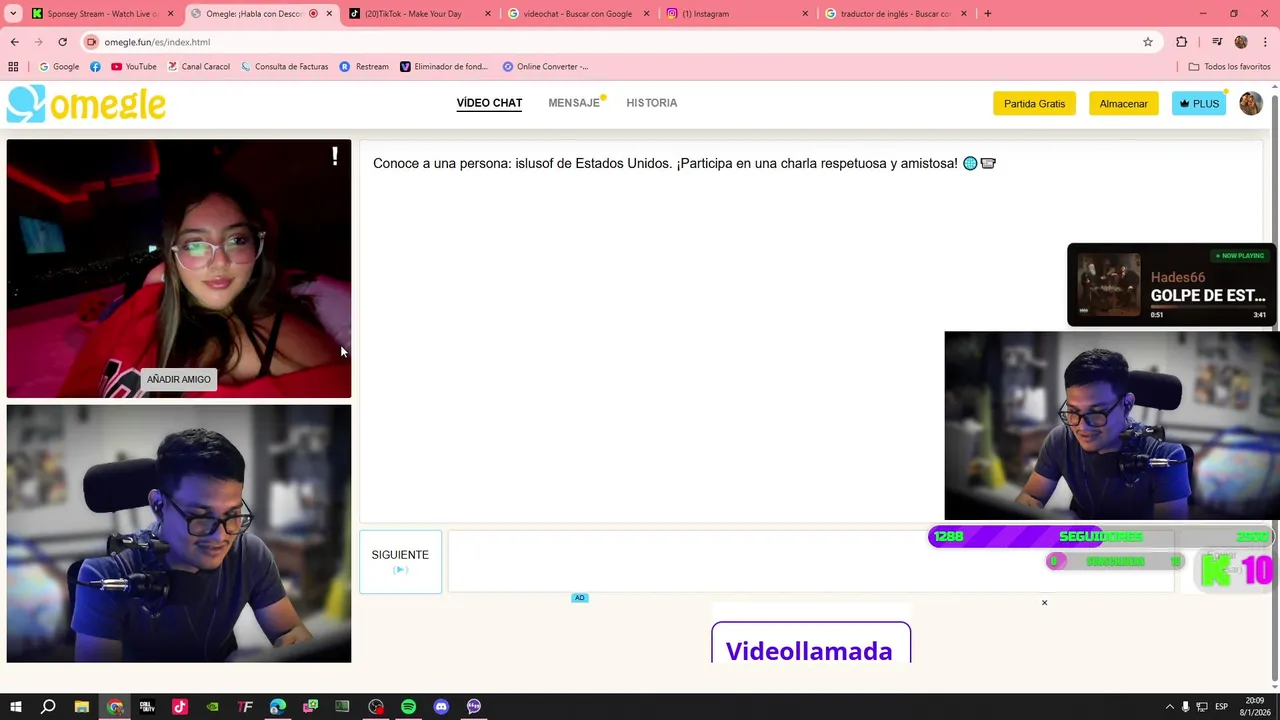Open the AD info badge
Image resolution: width=1280 pixels, height=720 pixels.
pos(579,598)
